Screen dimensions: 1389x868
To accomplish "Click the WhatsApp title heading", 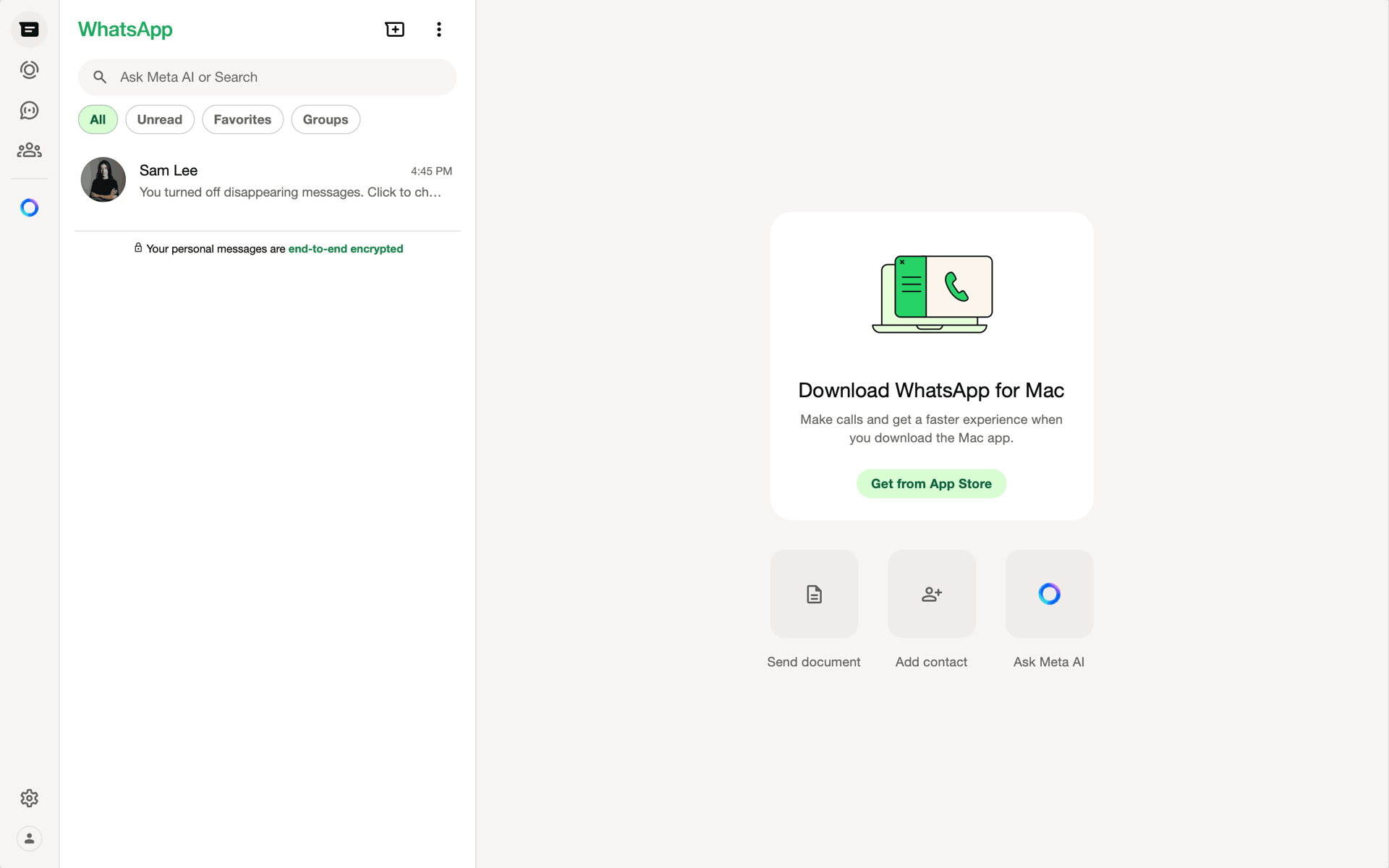I will click(125, 30).
